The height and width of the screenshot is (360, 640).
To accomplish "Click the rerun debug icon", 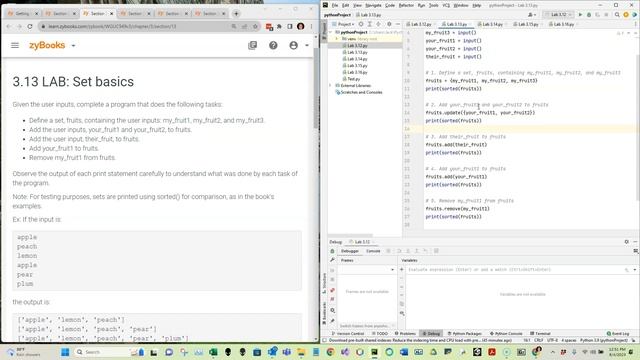I will pyautogui.click(x=332, y=251).
